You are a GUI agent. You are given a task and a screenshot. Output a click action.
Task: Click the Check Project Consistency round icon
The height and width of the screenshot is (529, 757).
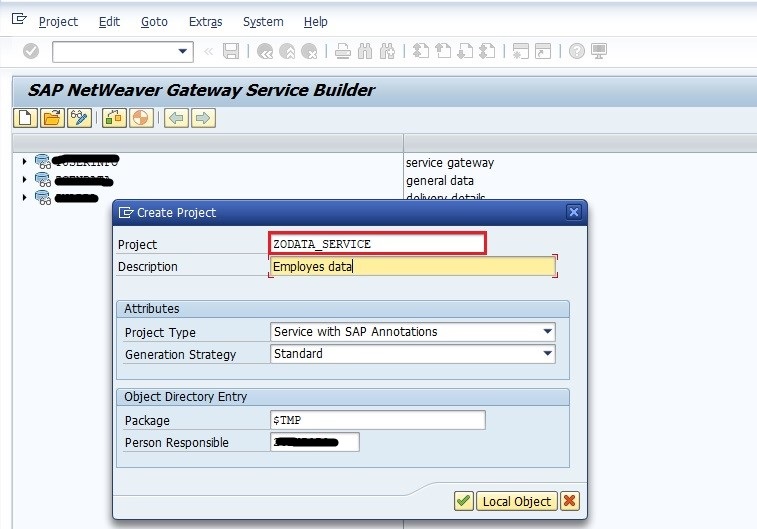click(x=141, y=118)
